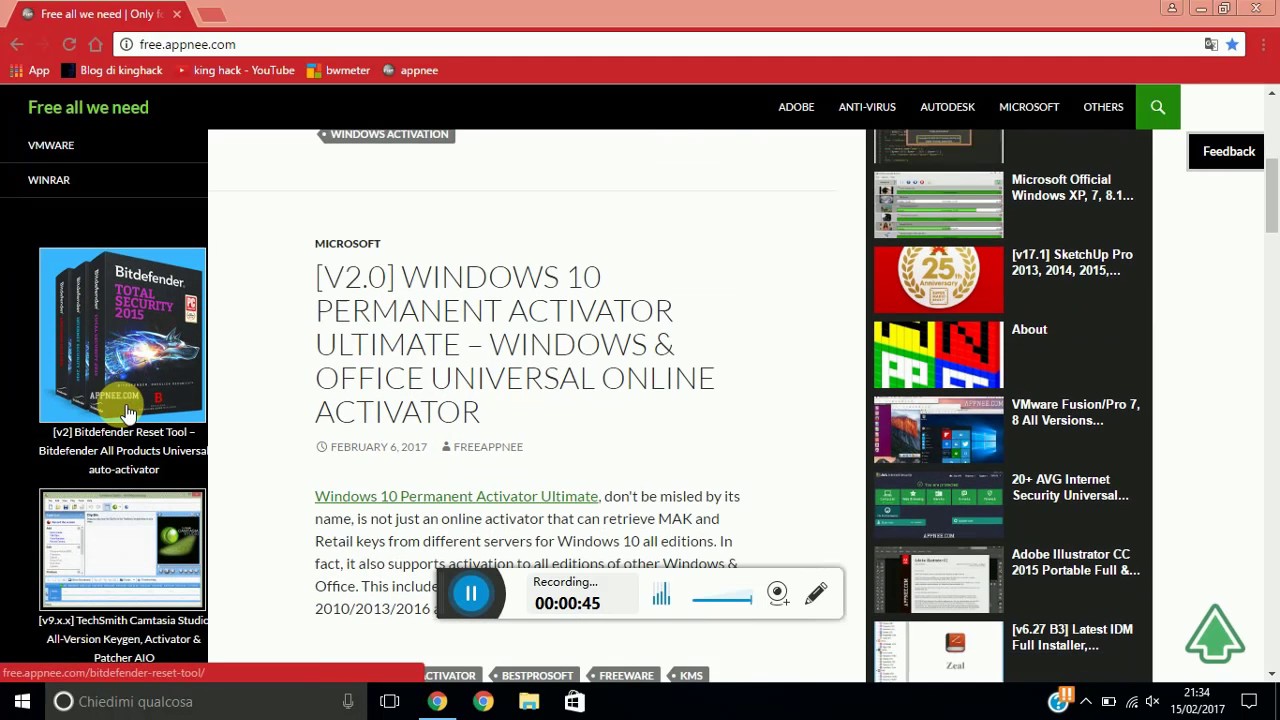This screenshot has width=1280, height=720.
Task: Open the ADOBE menu item
Action: coord(796,107)
